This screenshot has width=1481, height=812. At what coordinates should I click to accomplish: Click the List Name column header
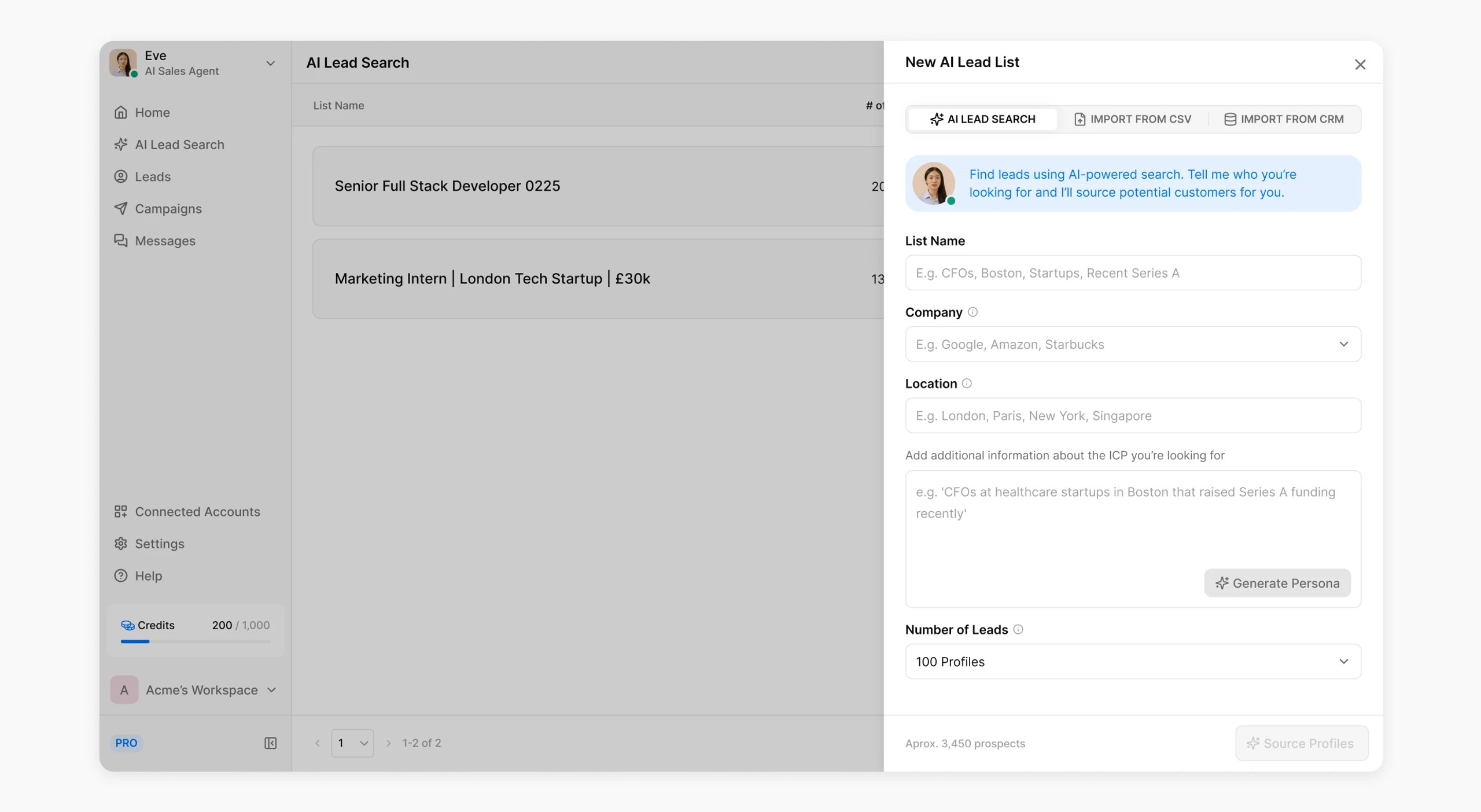click(x=338, y=105)
